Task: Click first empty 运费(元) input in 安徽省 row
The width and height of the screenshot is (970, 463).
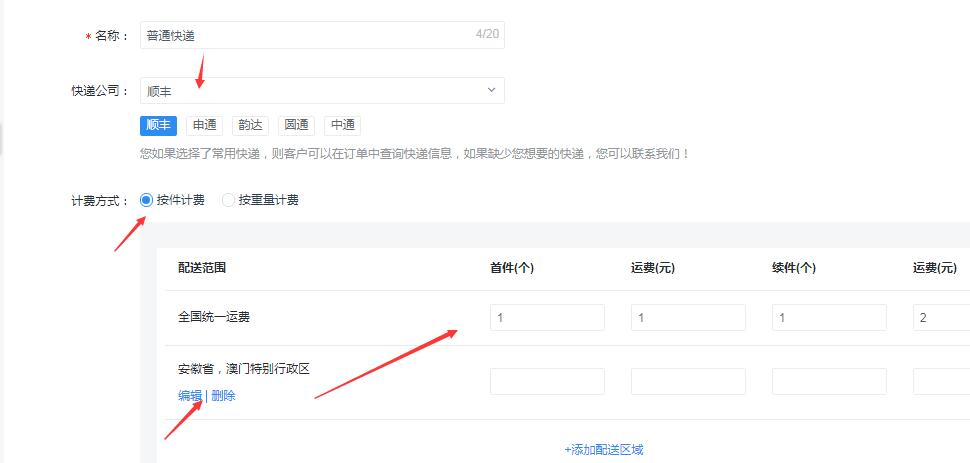Action: pyautogui.click(x=688, y=381)
